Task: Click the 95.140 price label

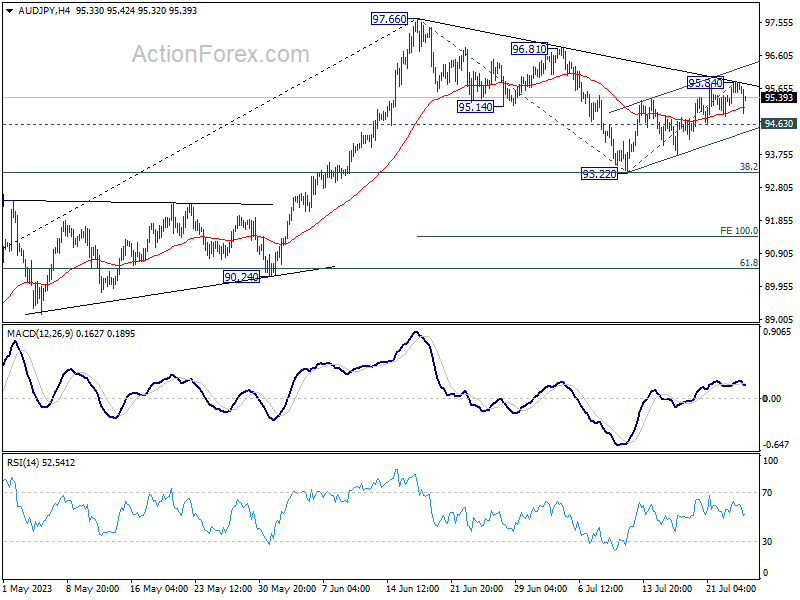Action: tap(476, 107)
